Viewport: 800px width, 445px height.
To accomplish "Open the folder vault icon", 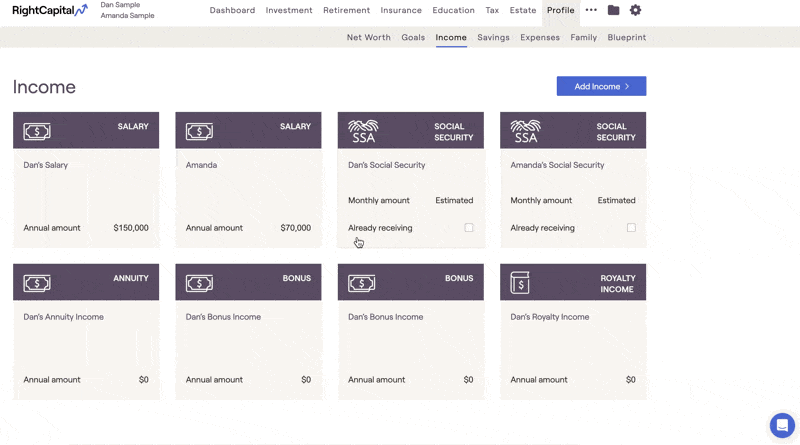I will pyautogui.click(x=613, y=10).
